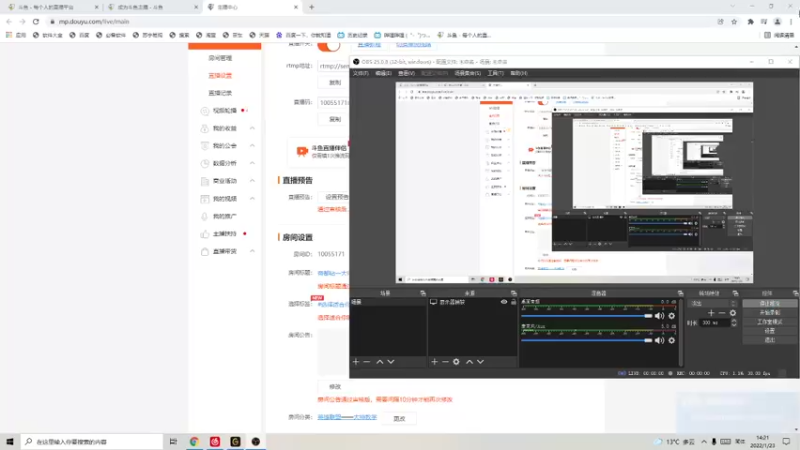Open Chrome extensions puzzle icon
This screenshot has width=800, height=450.
coord(751,21)
